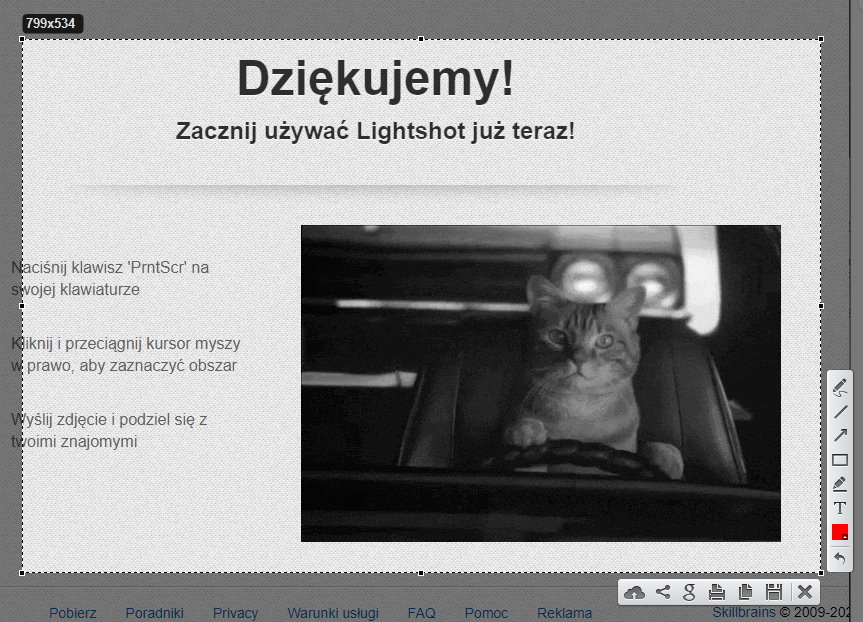
Task: Click the cat driving image
Action: [540, 383]
